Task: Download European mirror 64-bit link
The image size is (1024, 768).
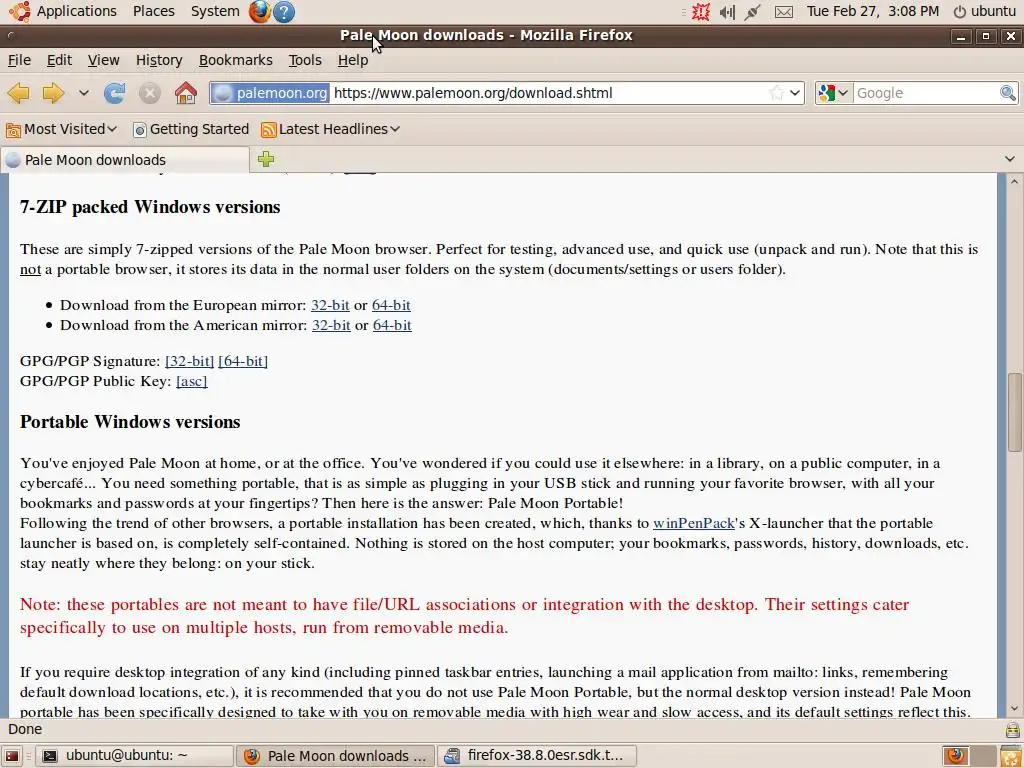Action: coord(391,305)
